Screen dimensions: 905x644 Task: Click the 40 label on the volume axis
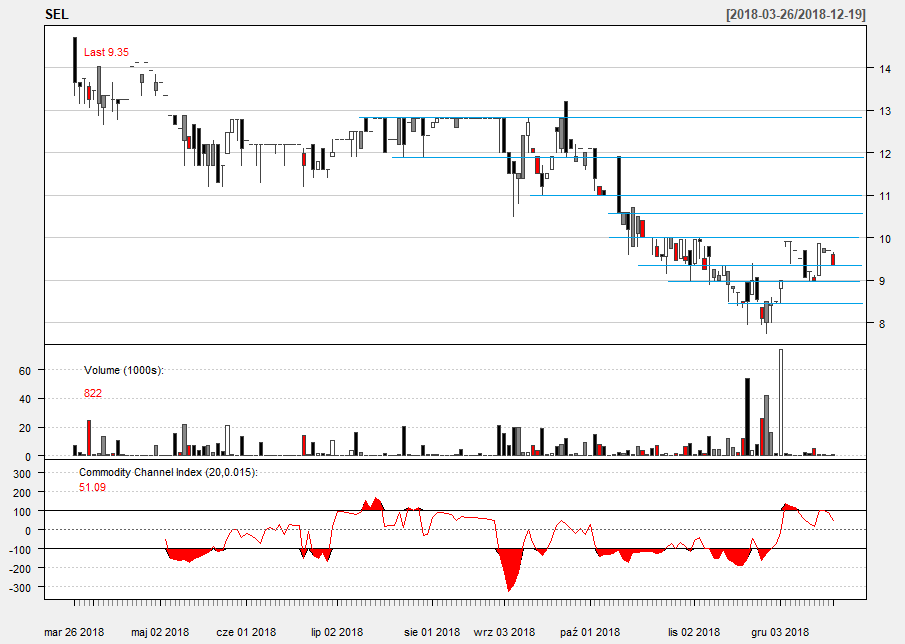tap(24, 399)
